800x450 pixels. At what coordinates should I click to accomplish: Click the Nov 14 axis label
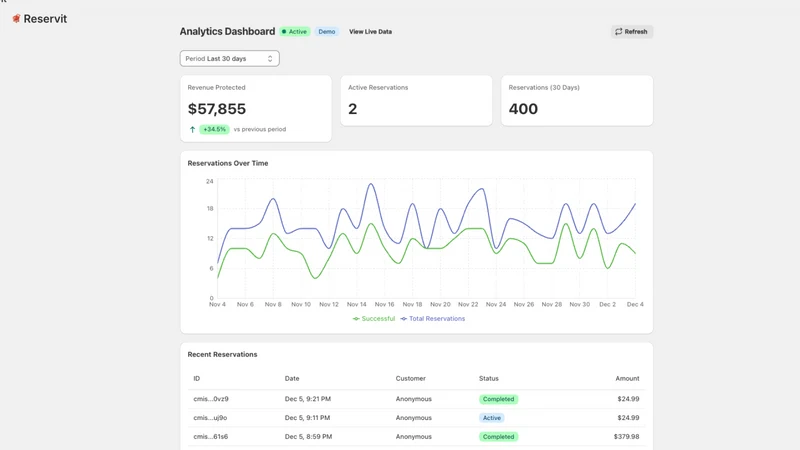357,305
